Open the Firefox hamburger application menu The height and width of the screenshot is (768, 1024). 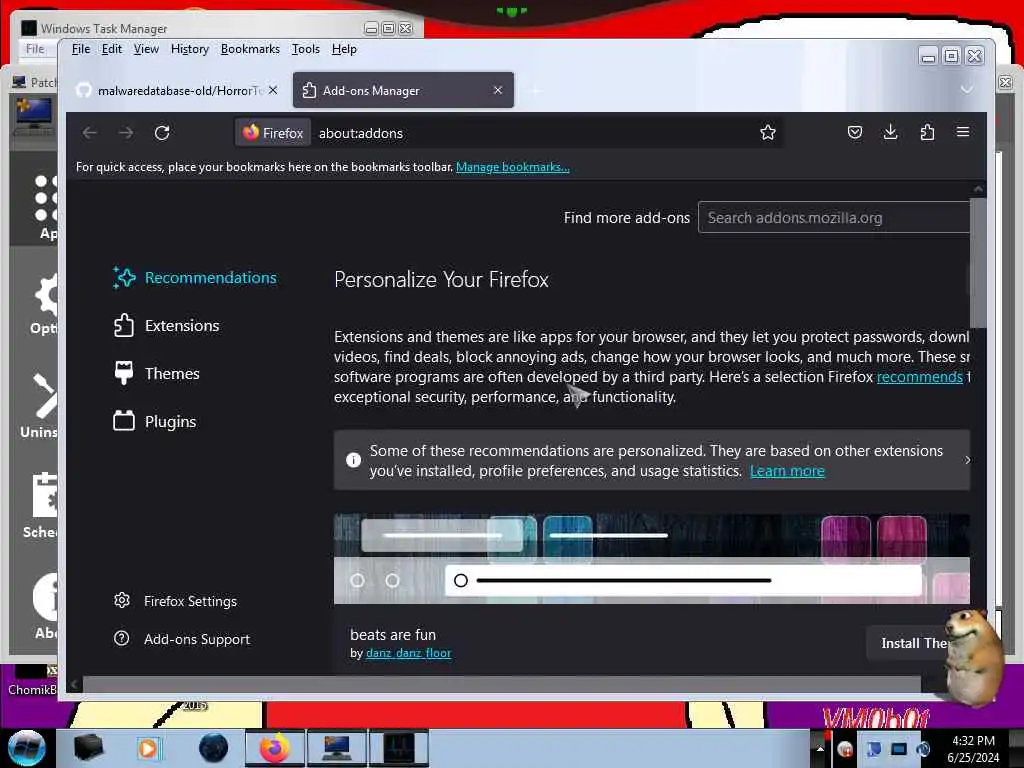pyautogui.click(x=963, y=133)
